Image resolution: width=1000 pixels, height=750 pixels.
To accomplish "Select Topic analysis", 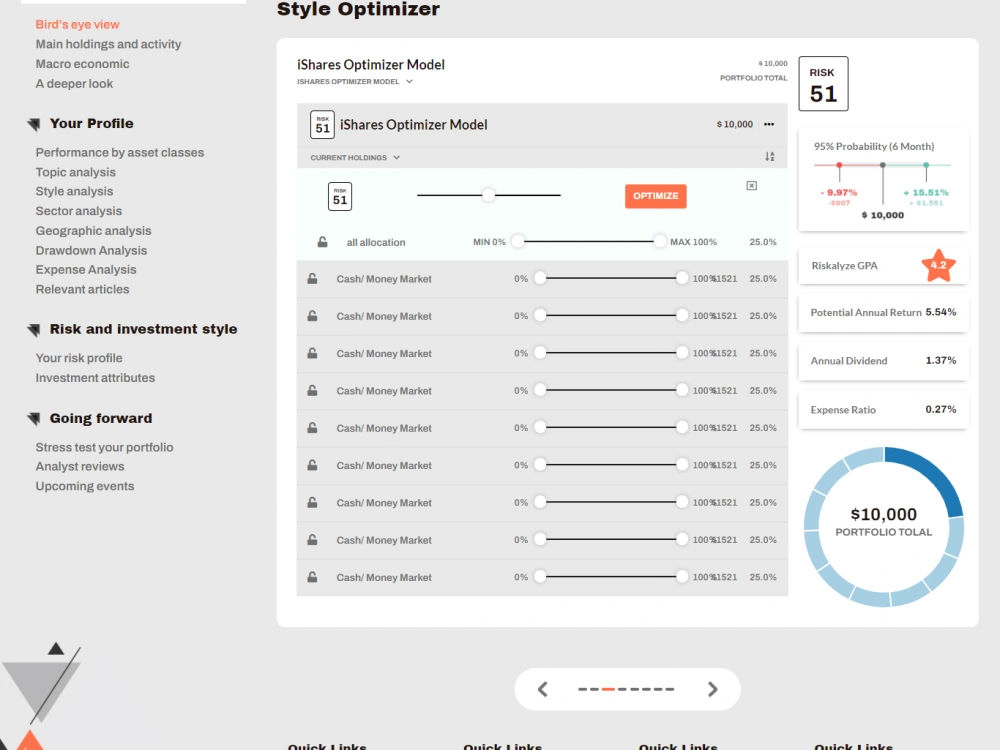I will coord(75,172).
